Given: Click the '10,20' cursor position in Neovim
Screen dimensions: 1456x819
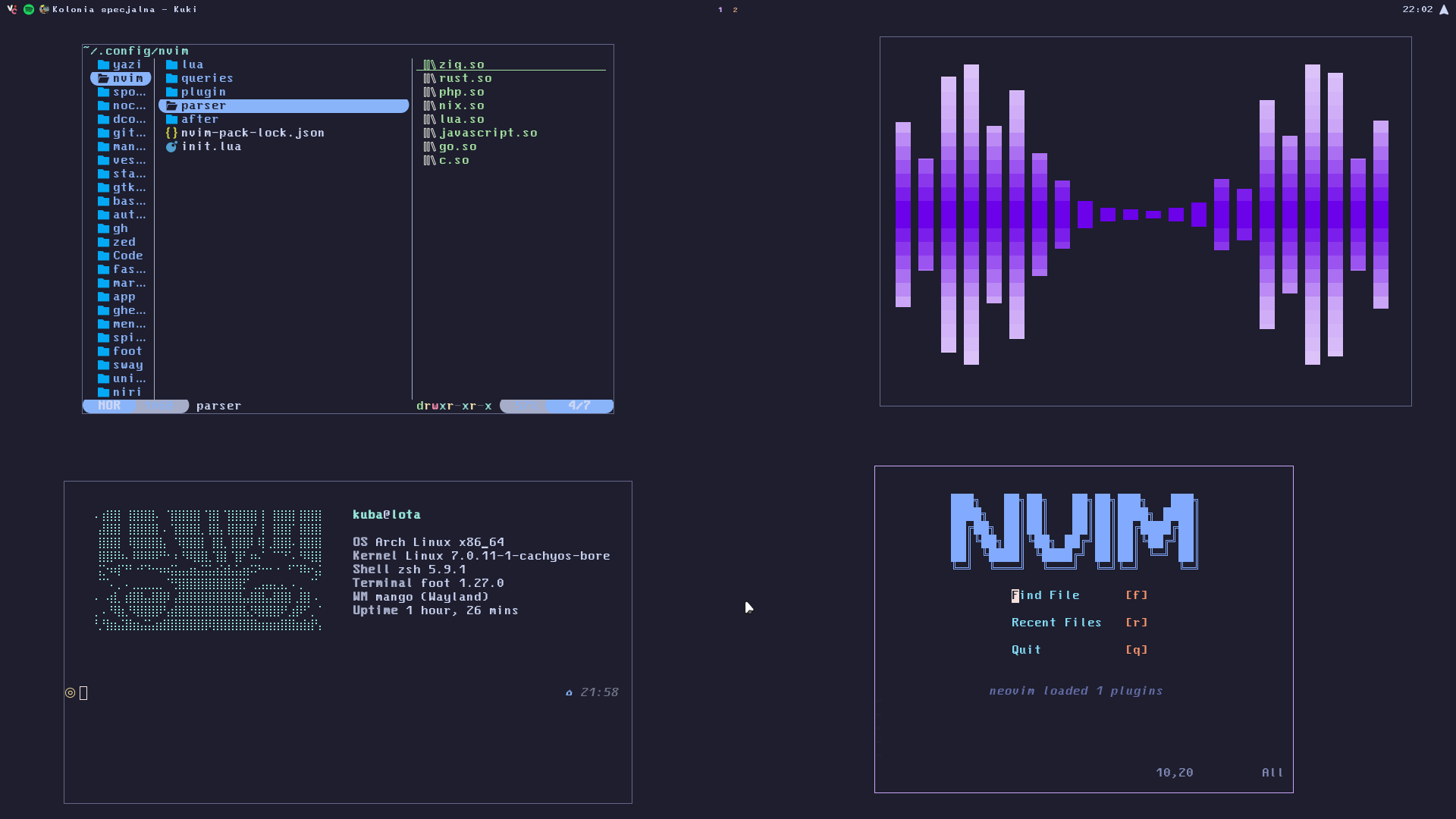Looking at the screenshot, I should (x=1175, y=773).
